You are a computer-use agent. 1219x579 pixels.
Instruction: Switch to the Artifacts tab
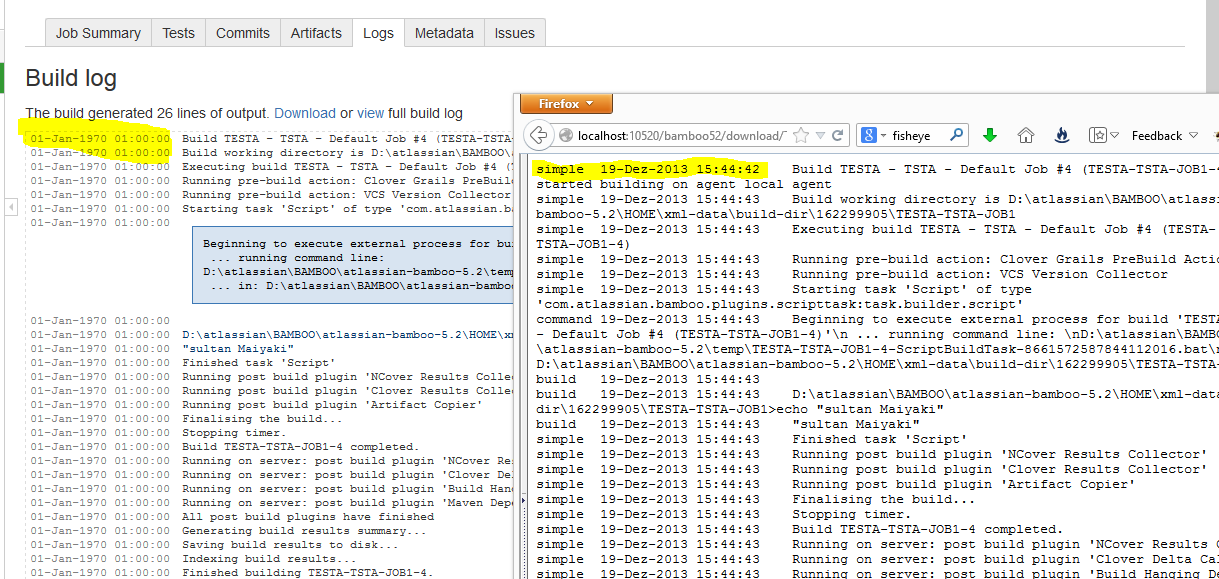[316, 33]
